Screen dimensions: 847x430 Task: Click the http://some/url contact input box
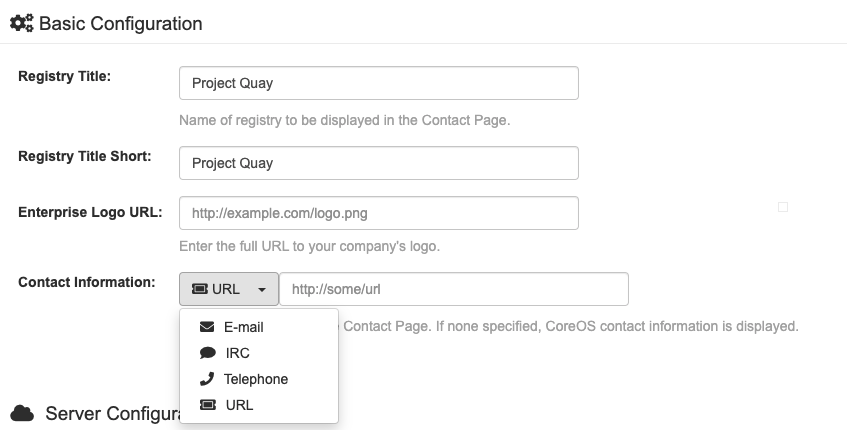point(453,289)
